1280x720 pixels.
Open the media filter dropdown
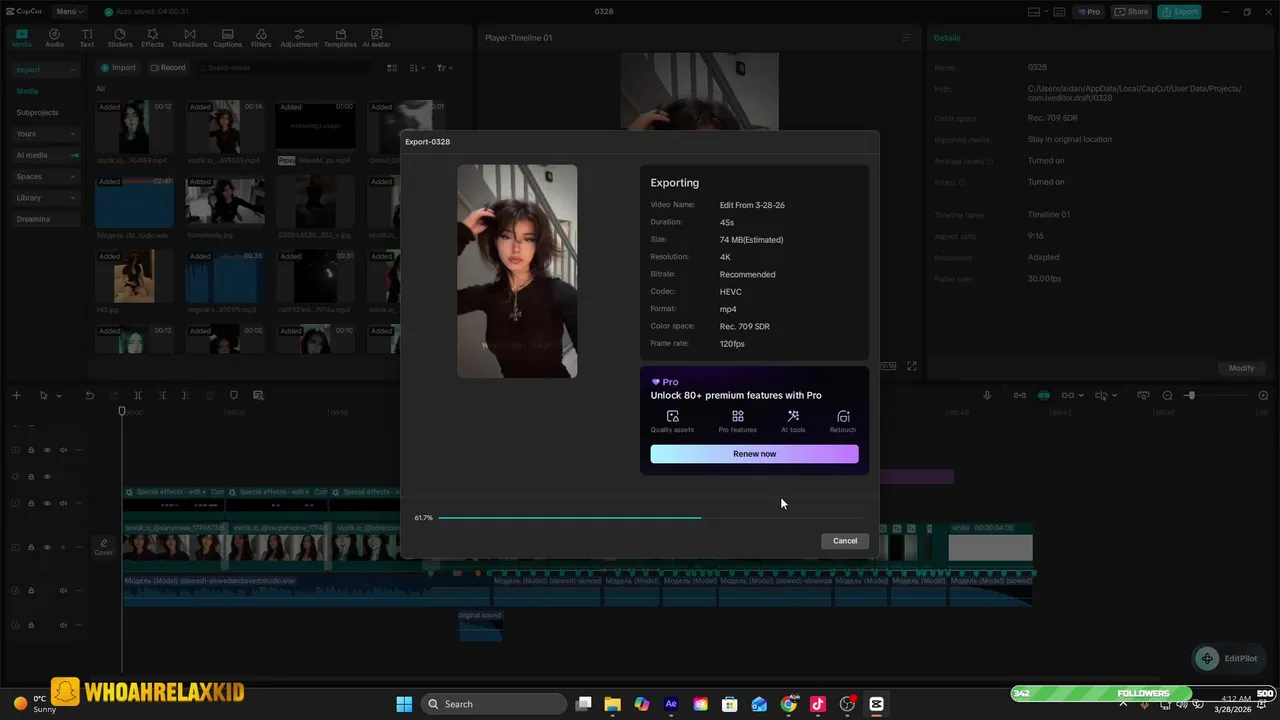tap(444, 68)
